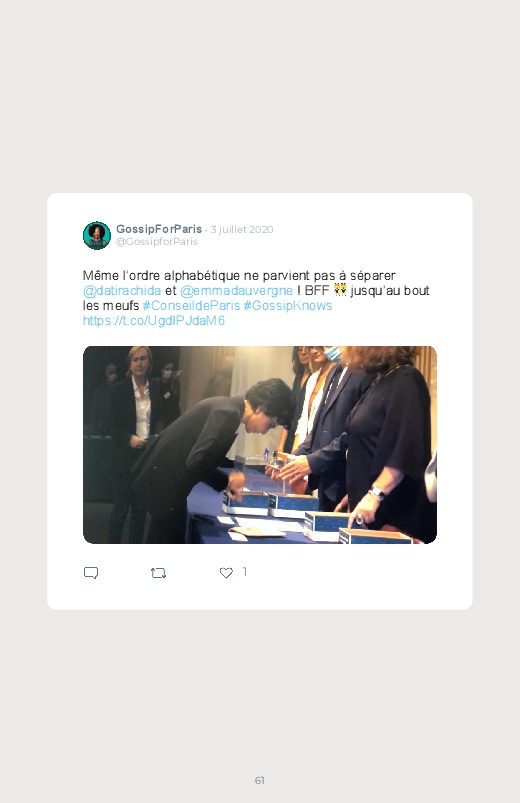Click the words "les meufs" in the tweet
This screenshot has width=520, height=803.
point(111,306)
